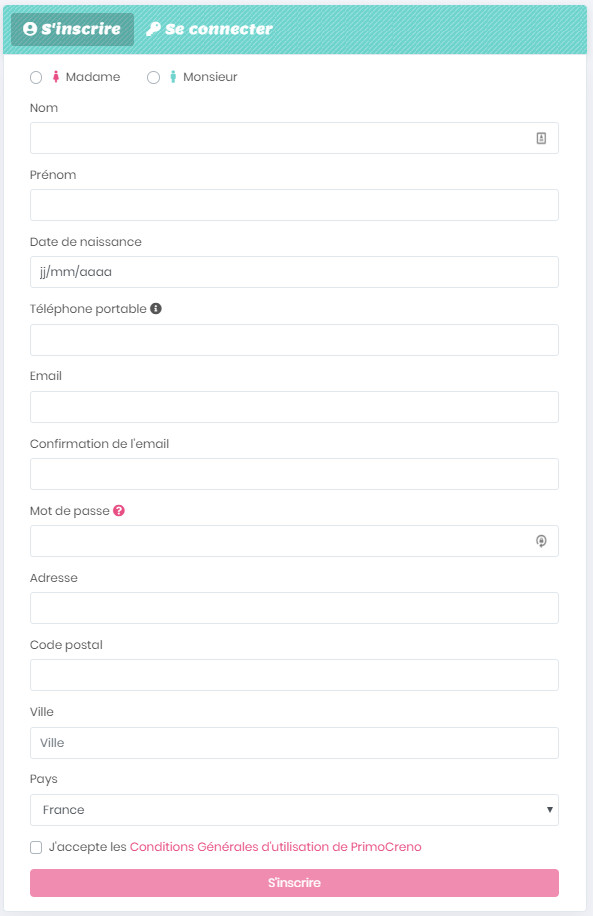
Task: Click the contact card icon in Nom field
Action: [x=541, y=138]
